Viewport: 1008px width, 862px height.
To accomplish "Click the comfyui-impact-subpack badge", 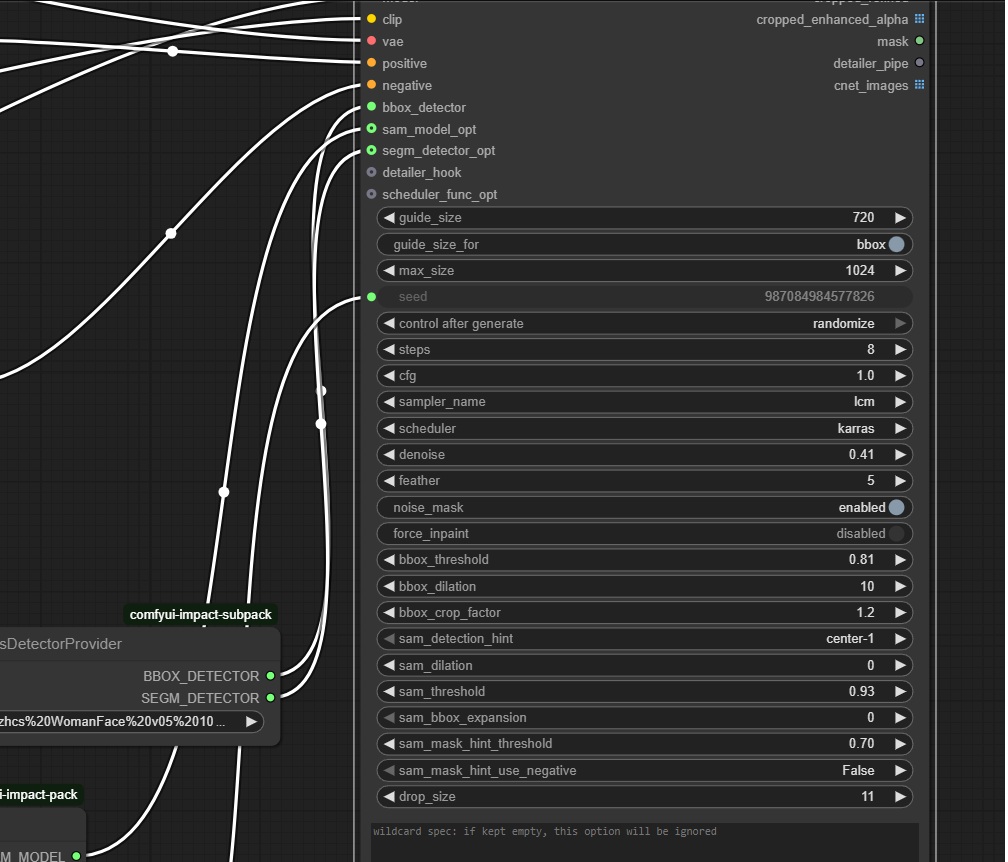I will click(x=201, y=615).
